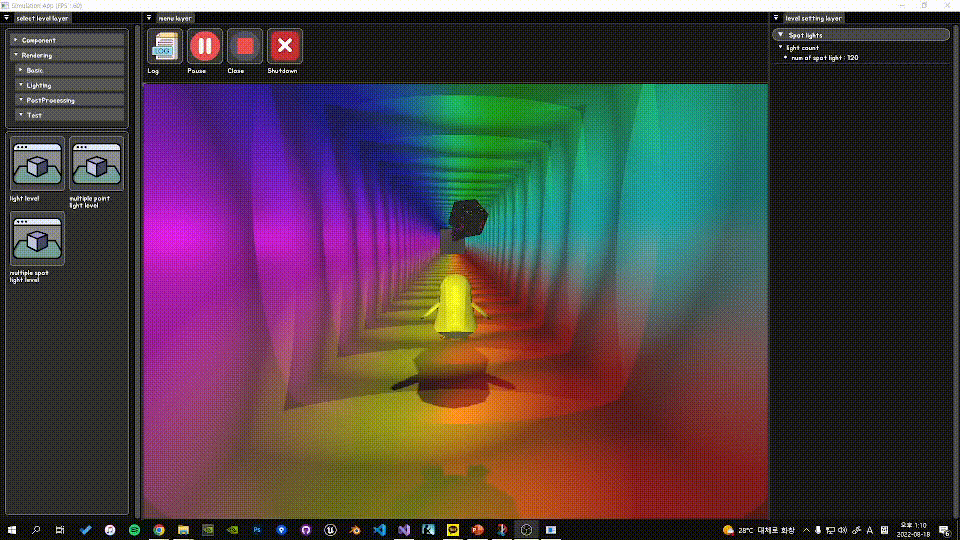This screenshot has height=540, width=960.
Task: Open Visual Studio from the taskbar
Action: tap(403, 530)
